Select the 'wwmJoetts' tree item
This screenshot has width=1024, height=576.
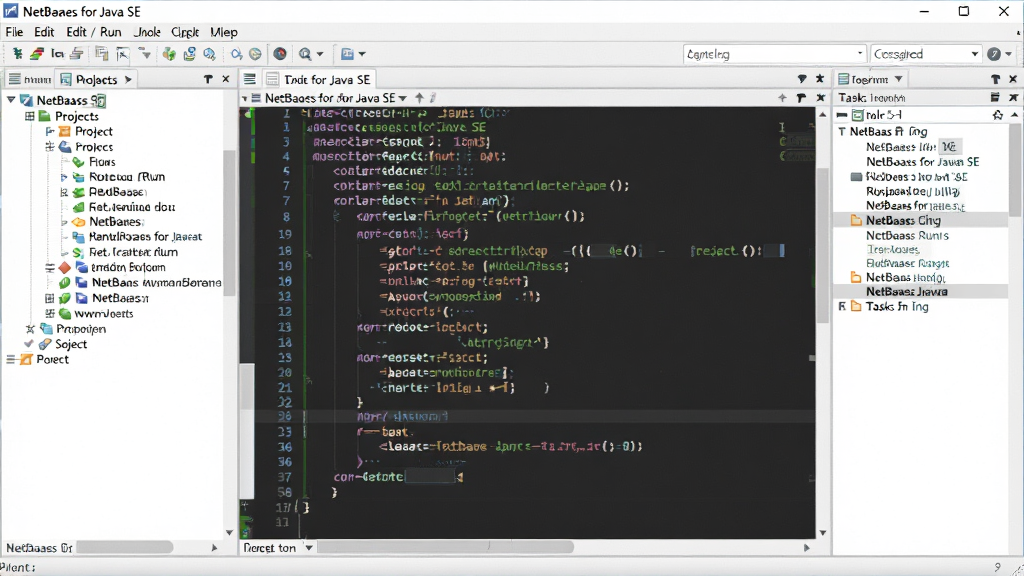click(104, 313)
